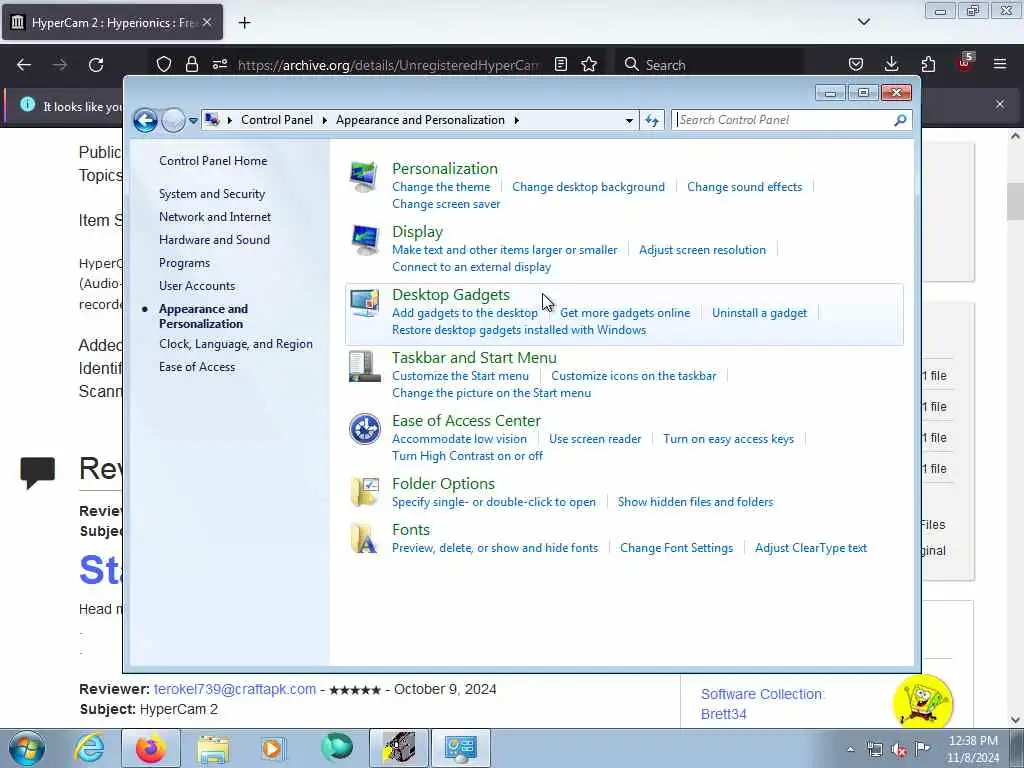Open Firefox hamburger application menu

(x=1000, y=64)
